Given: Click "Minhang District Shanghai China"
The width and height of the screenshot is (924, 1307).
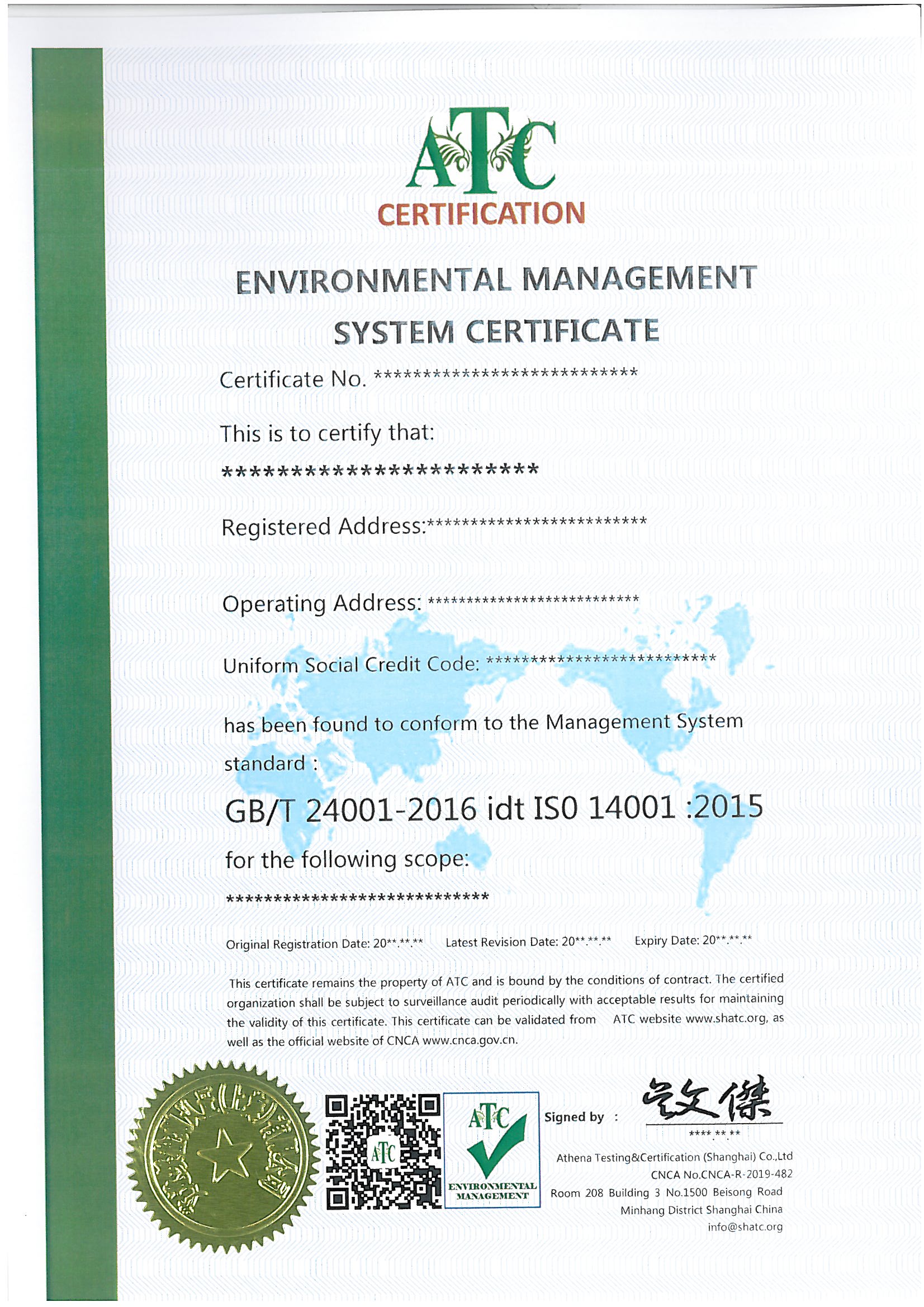Looking at the screenshot, I should point(702,1210).
